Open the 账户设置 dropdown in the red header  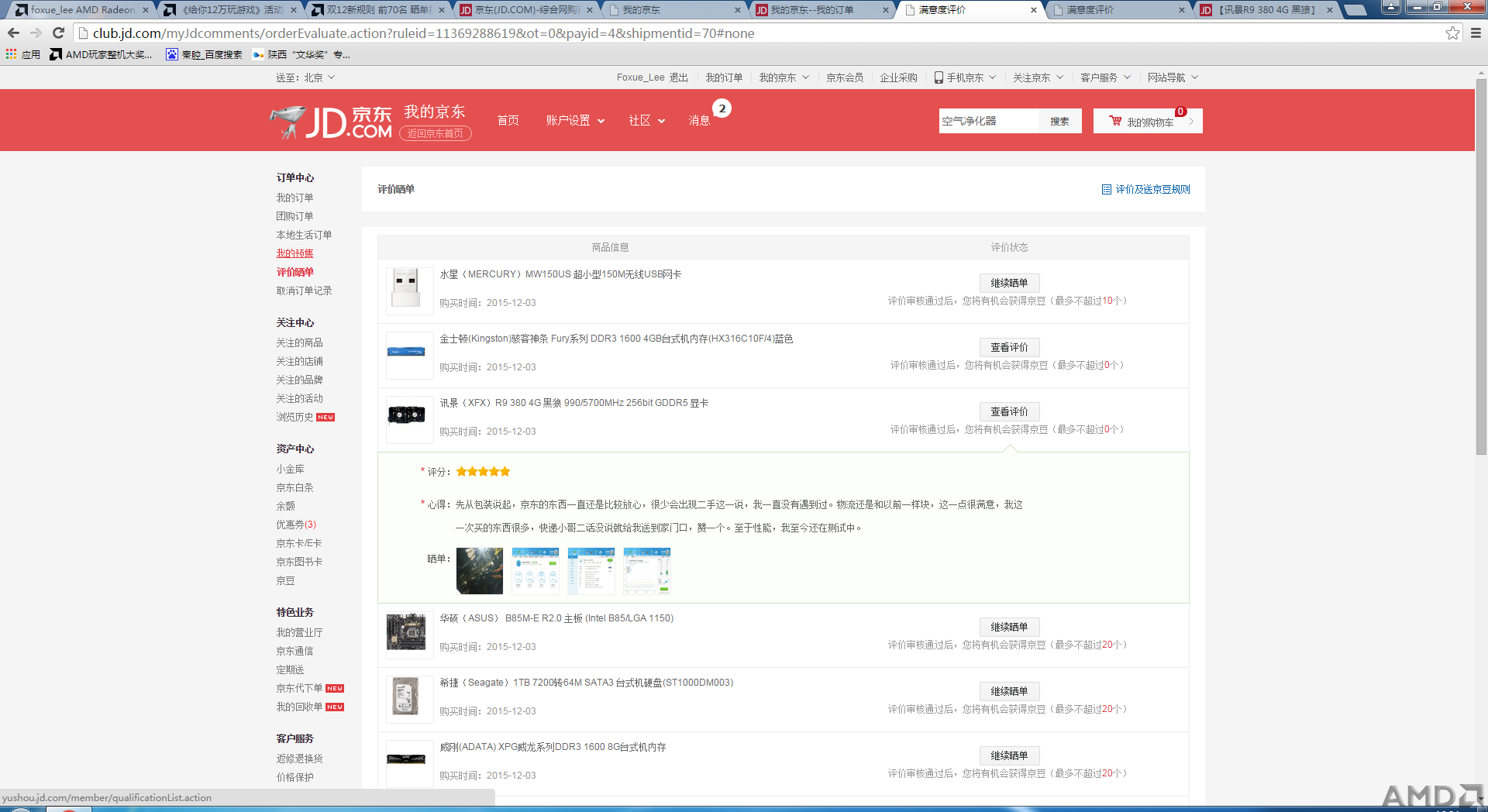coord(575,120)
